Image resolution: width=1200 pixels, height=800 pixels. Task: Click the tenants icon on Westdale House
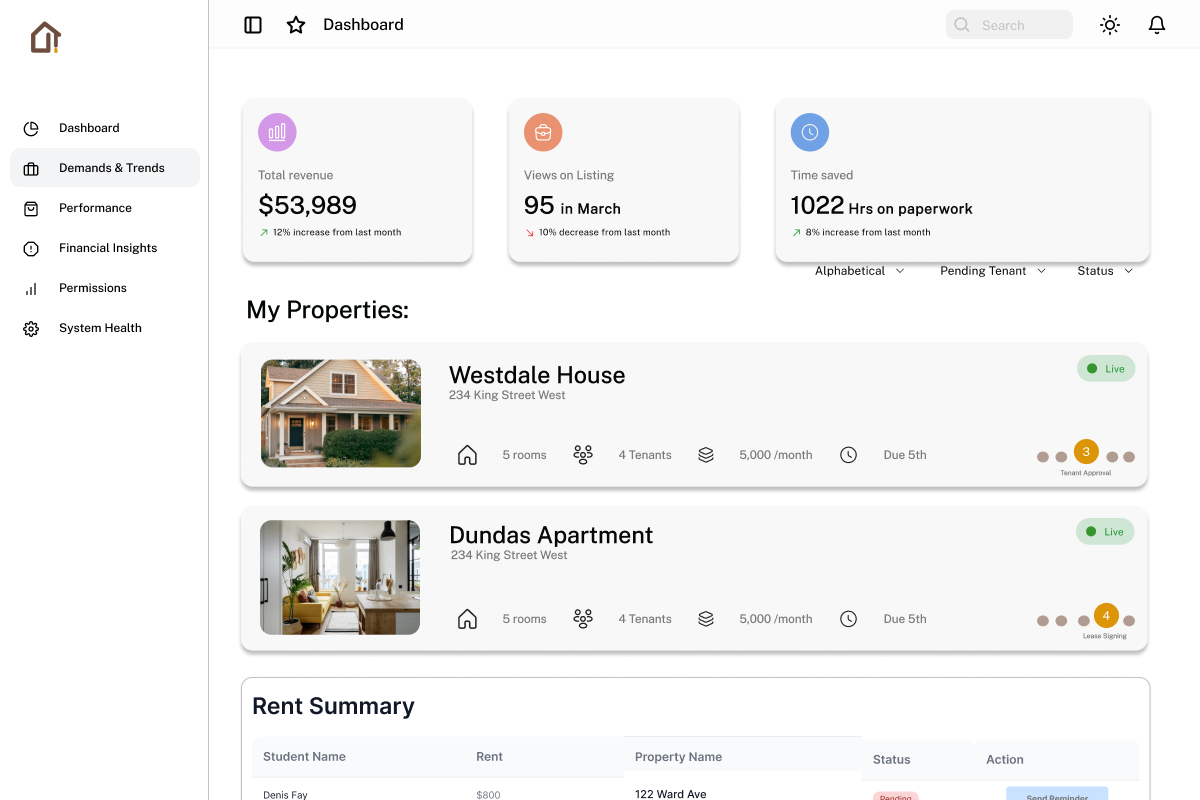(583, 455)
